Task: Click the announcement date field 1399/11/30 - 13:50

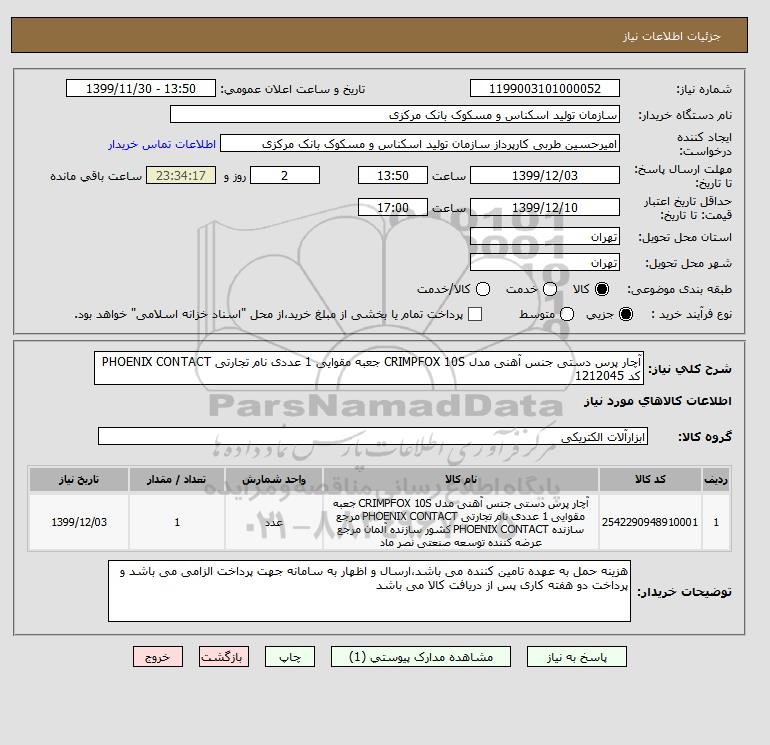Action: (141, 88)
